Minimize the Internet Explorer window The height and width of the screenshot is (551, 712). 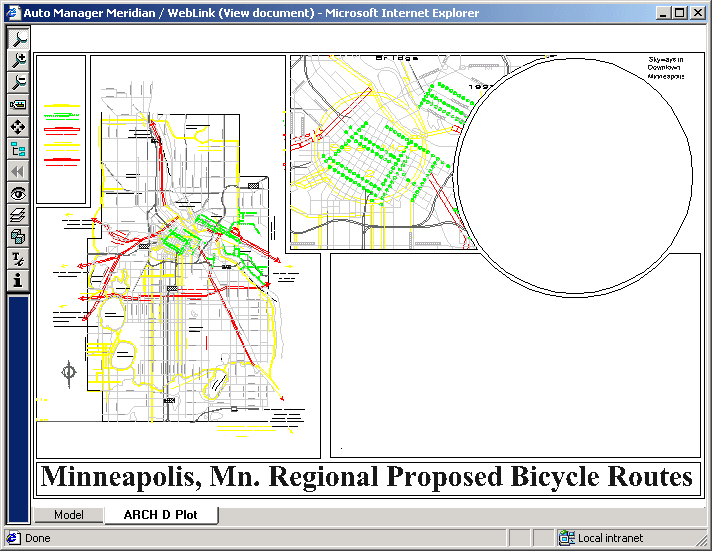point(663,13)
